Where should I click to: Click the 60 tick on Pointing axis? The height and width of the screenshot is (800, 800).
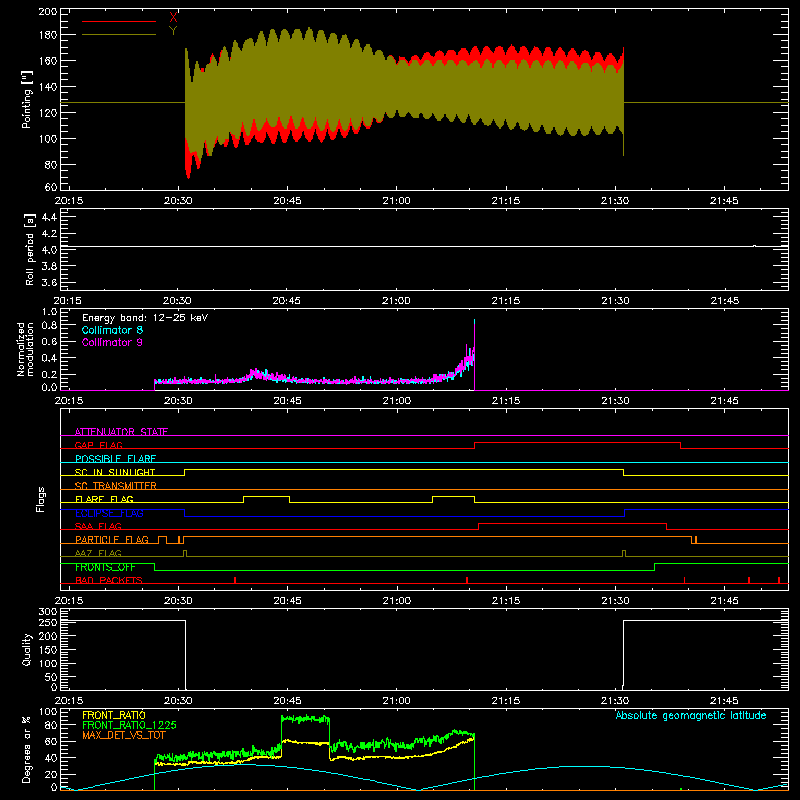[51, 187]
